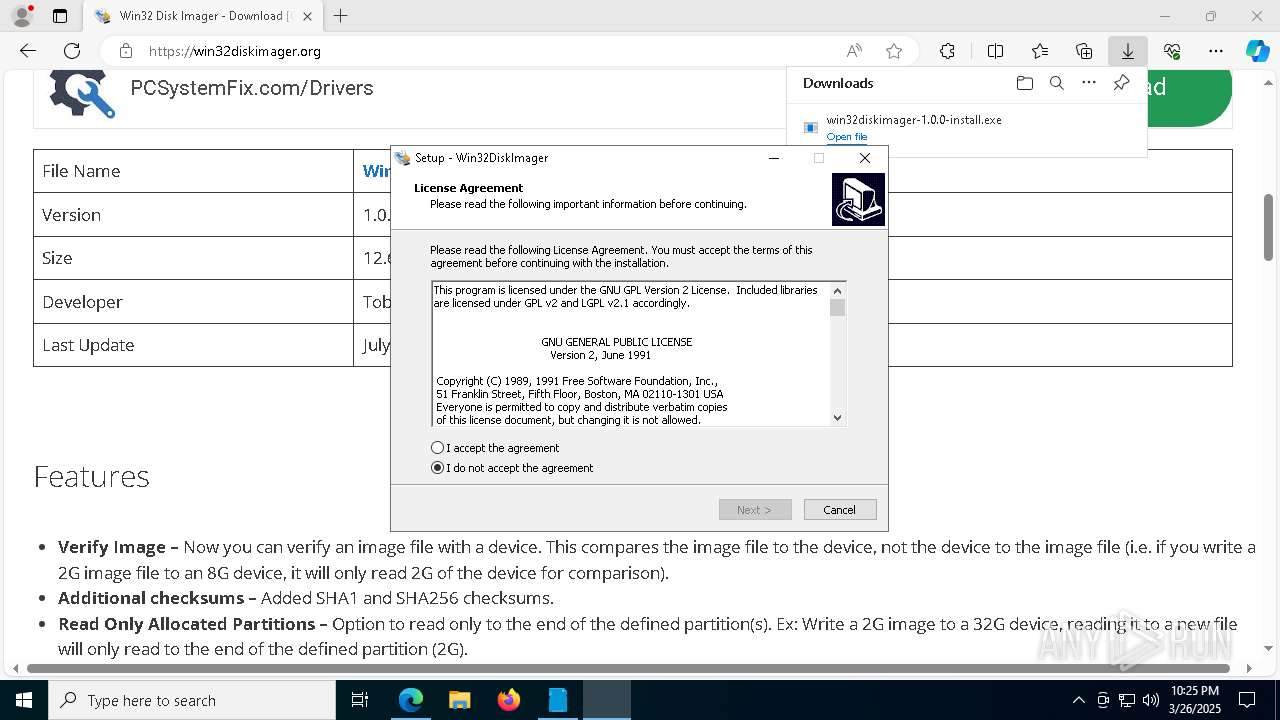The height and width of the screenshot is (720, 1280).
Task: Click the page vertical scrollbar
Action: (1268, 228)
